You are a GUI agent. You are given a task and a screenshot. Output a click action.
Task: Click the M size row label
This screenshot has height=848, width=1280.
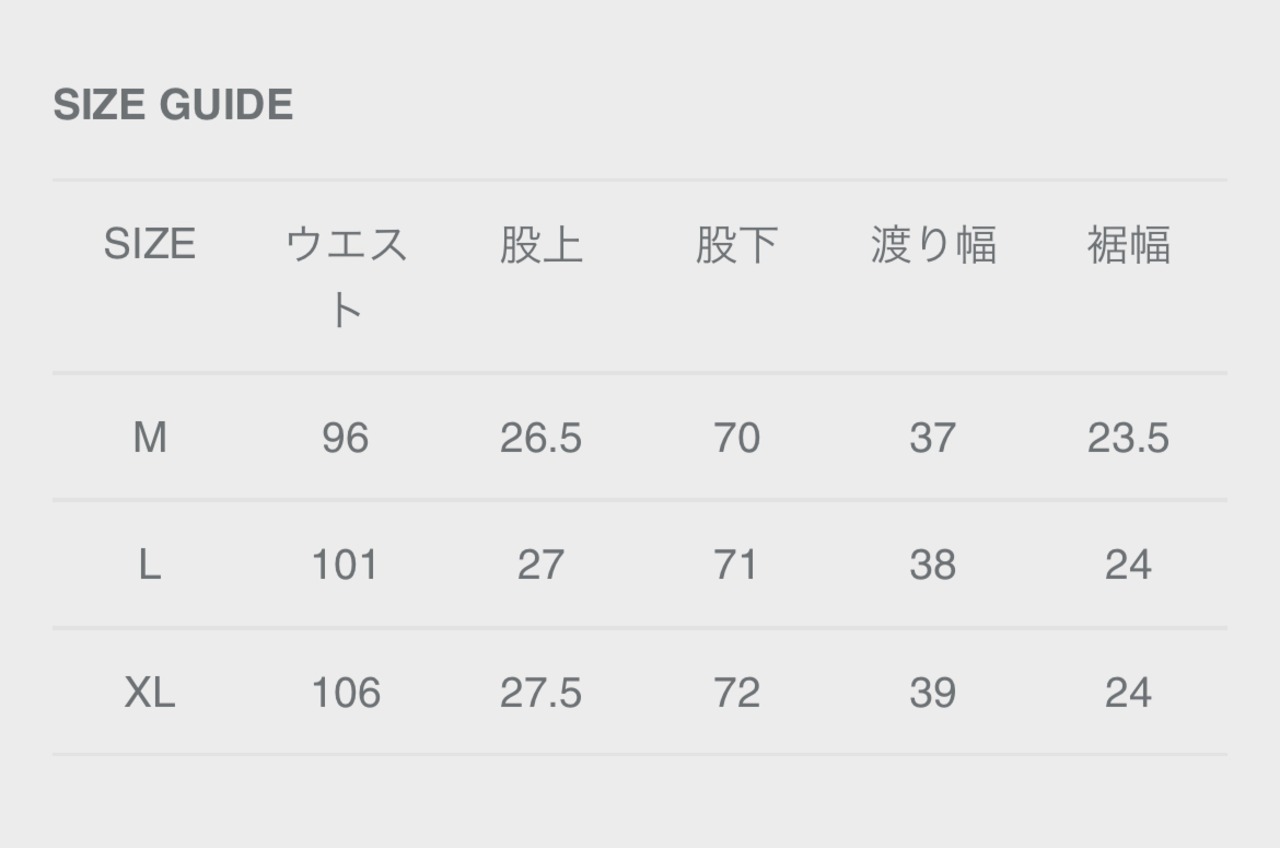150,438
